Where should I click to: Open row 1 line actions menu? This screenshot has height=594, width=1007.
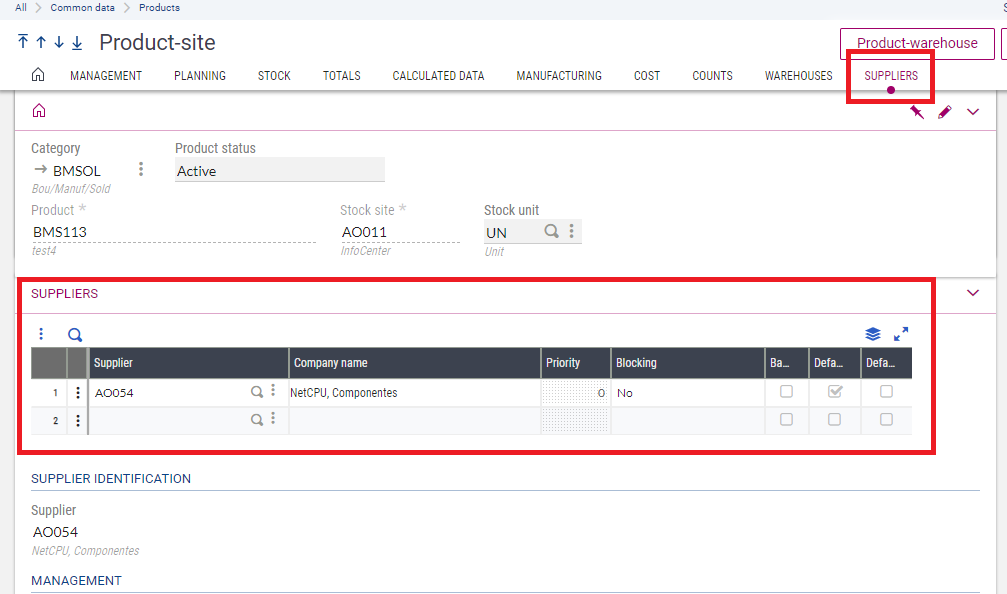pos(78,392)
